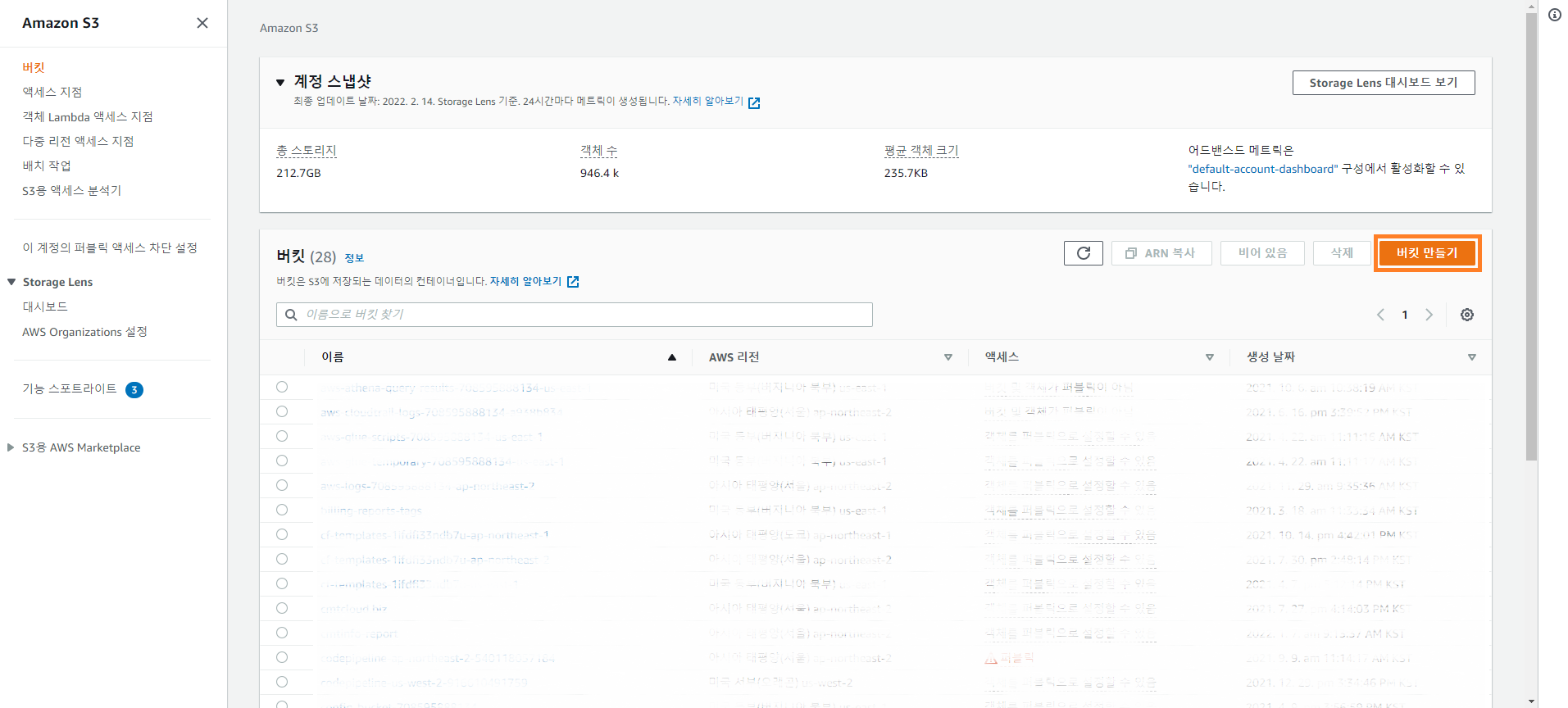
Task: Refresh the bucket list
Action: pos(1084,253)
